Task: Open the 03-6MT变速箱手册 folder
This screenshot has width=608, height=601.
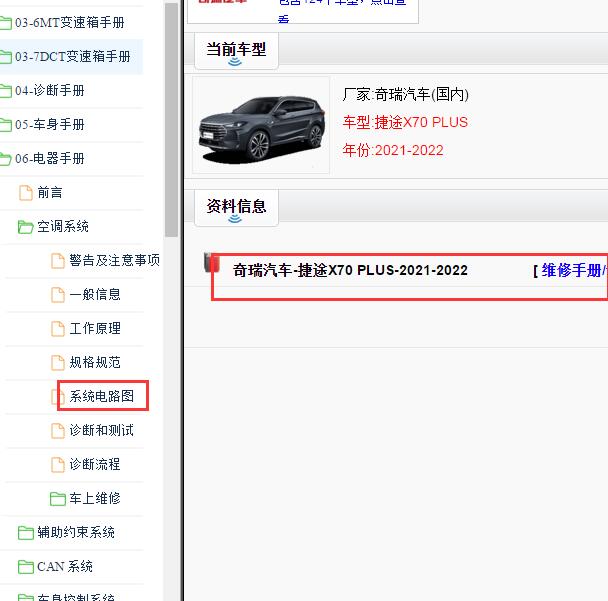Action: click(69, 22)
